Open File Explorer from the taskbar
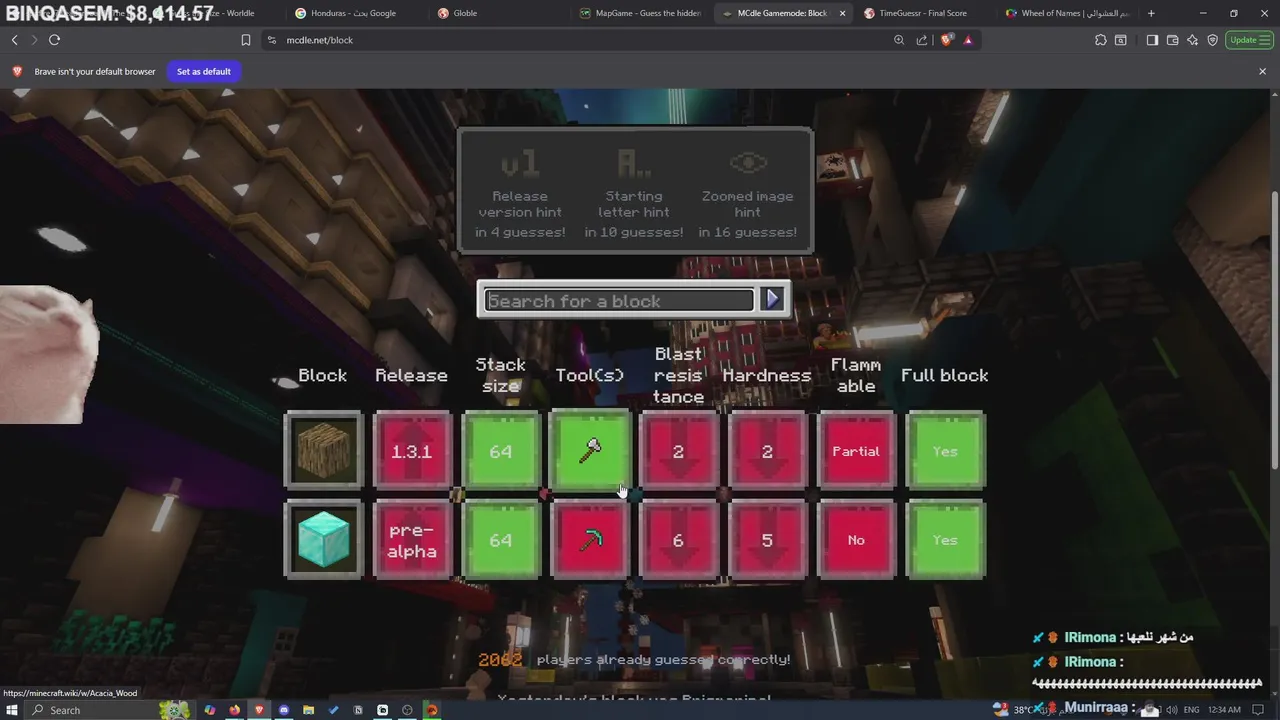Image resolution: width=1280 pixels, height=720 pixels. click(308, 710)
